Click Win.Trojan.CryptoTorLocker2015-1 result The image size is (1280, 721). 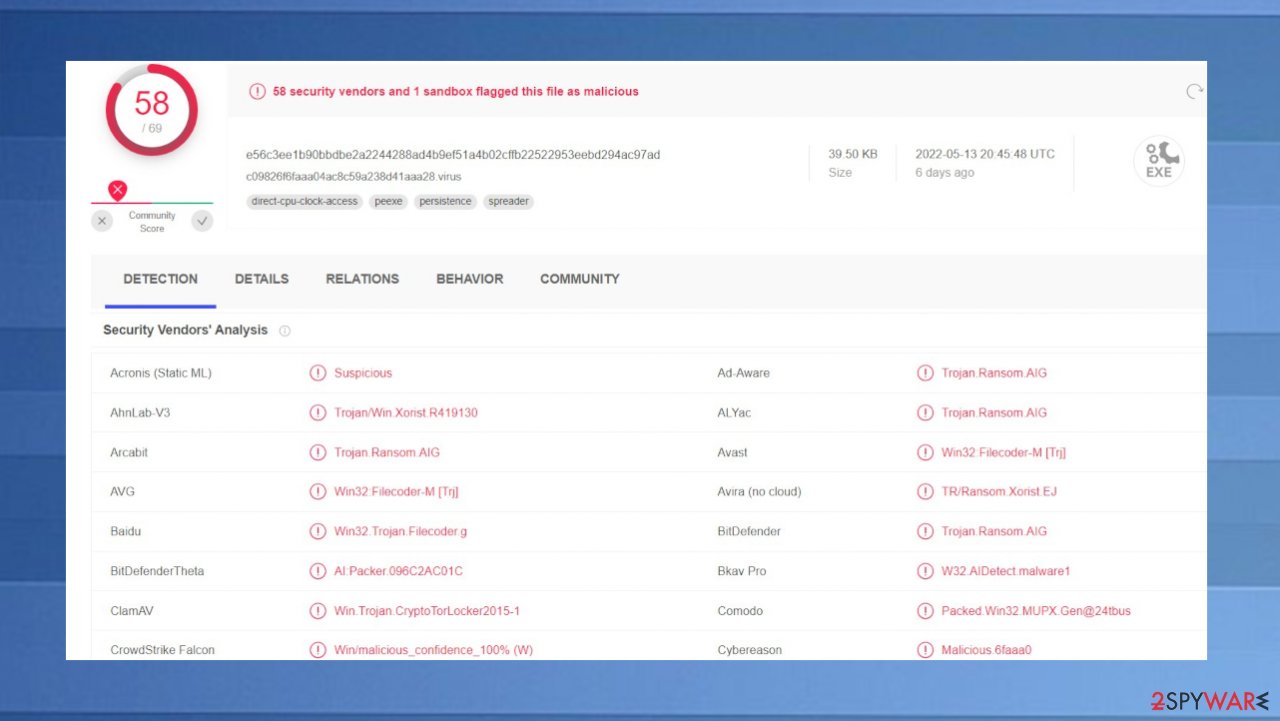(427, 611)
